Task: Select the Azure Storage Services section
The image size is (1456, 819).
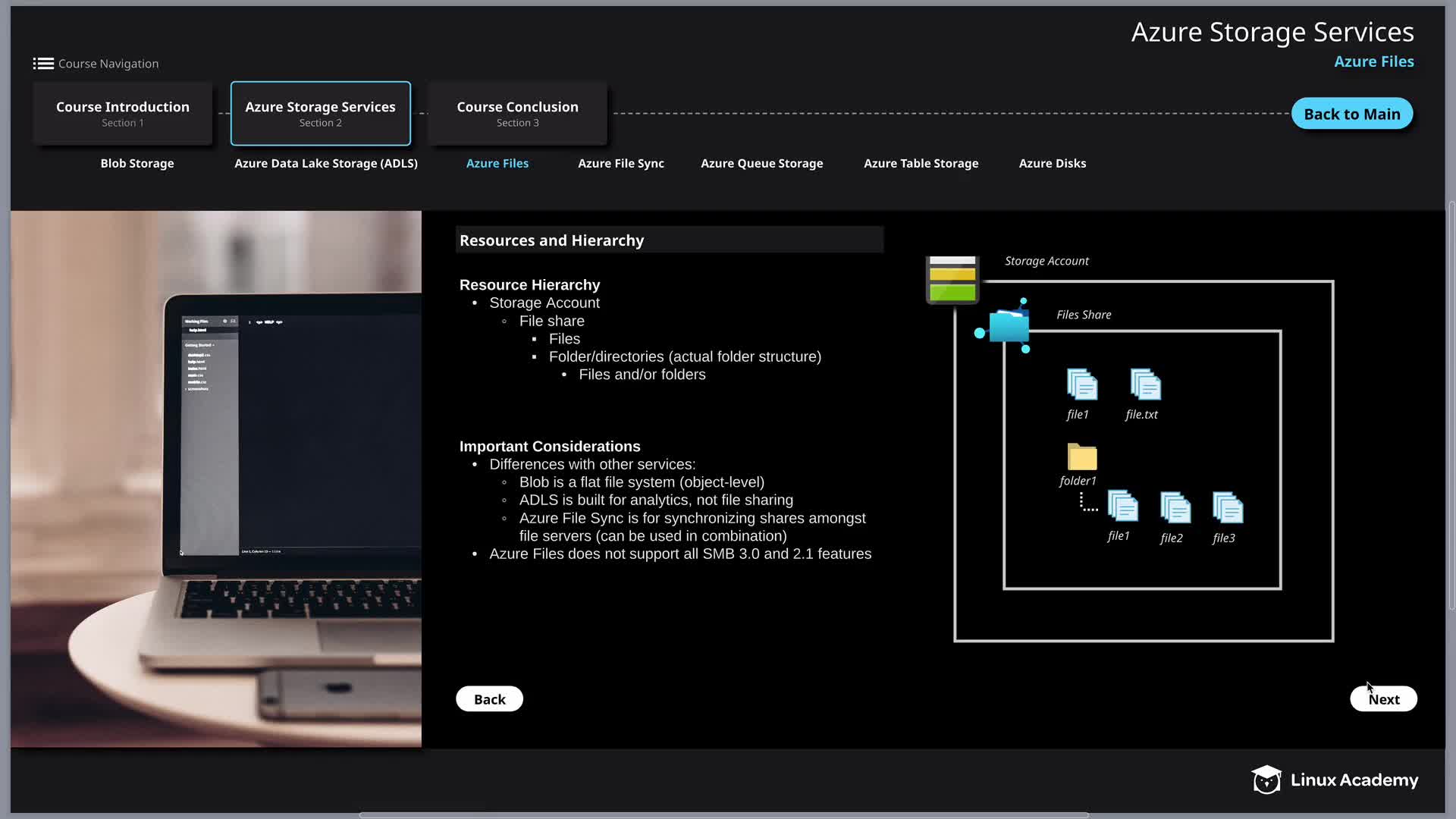Action: point(320,113)
